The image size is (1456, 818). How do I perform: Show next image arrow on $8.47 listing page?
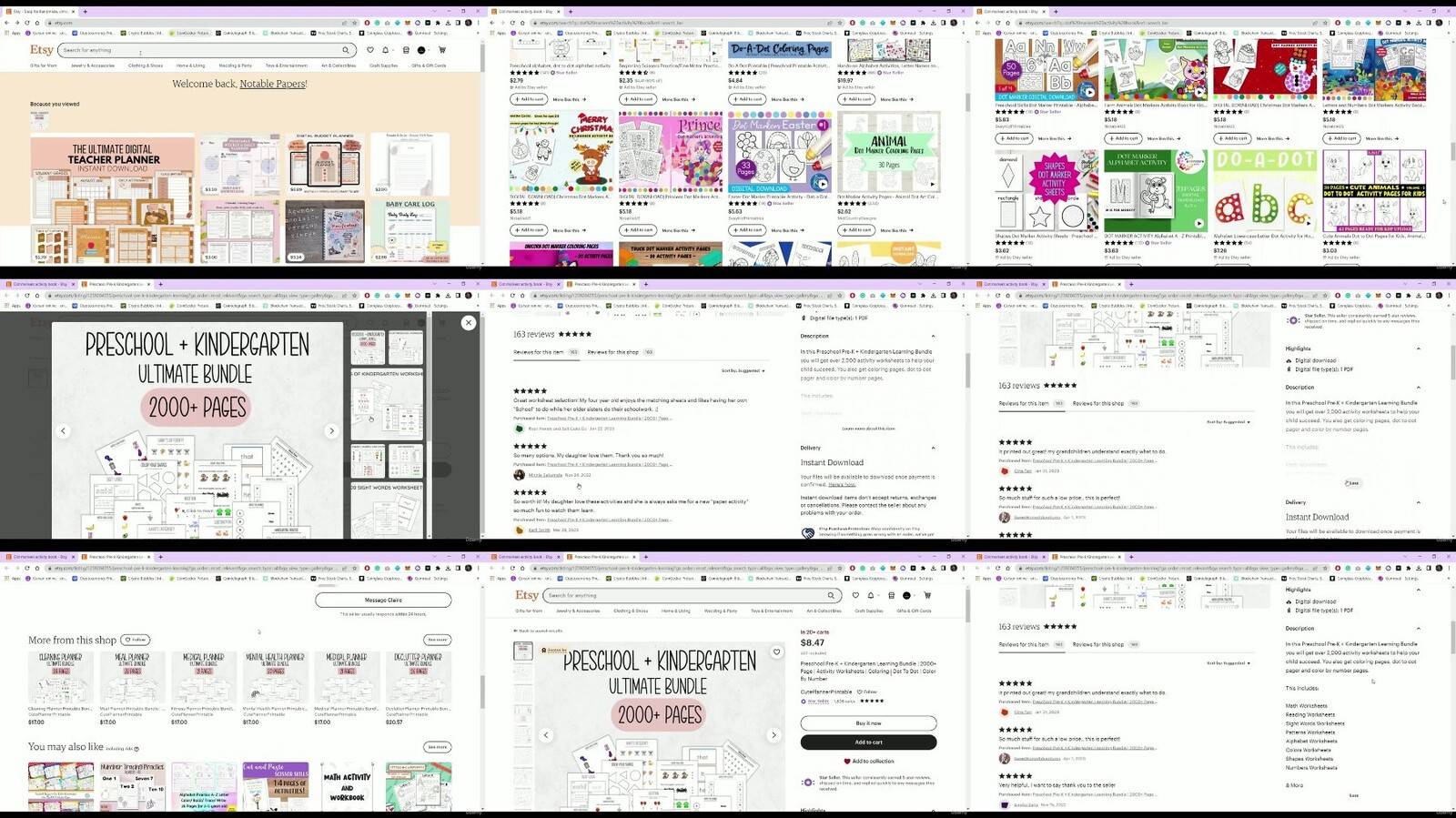pos(773,735)
